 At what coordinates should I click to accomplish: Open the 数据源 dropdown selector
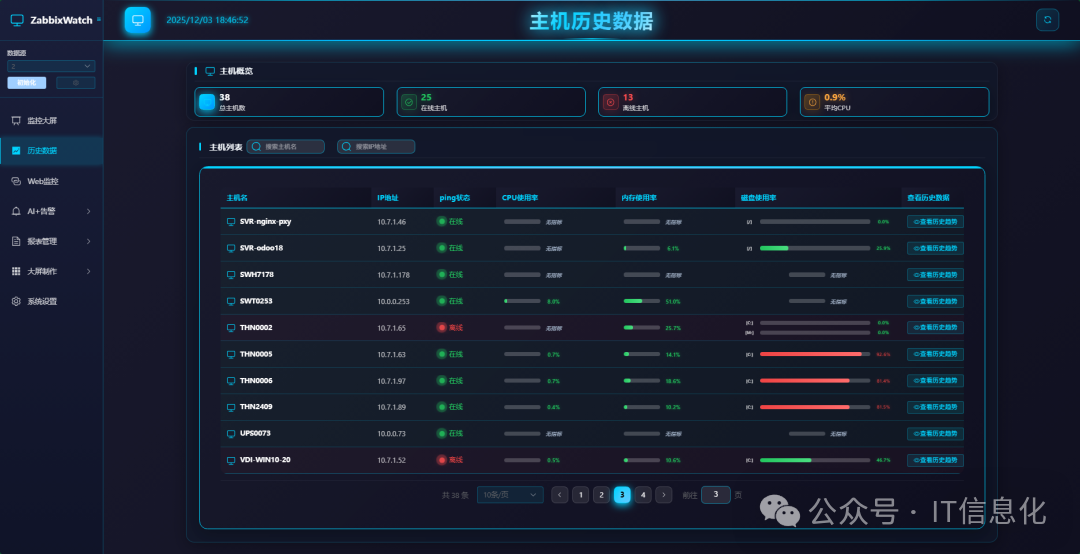point(50,66)
